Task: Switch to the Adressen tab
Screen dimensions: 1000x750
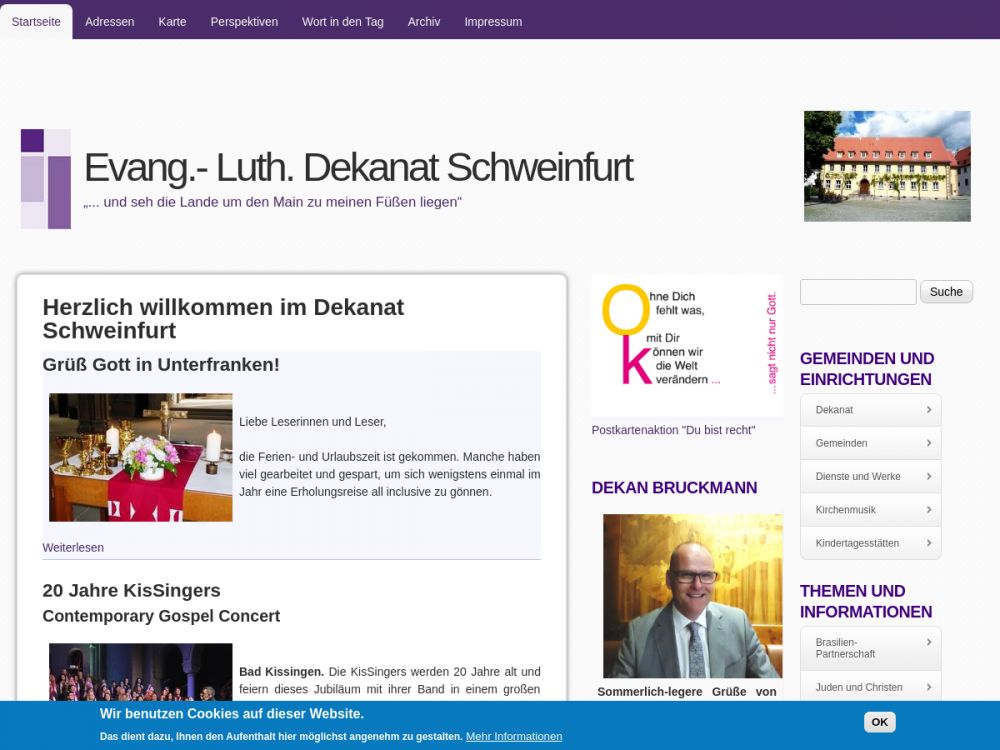Action: (x=110, y=21)
